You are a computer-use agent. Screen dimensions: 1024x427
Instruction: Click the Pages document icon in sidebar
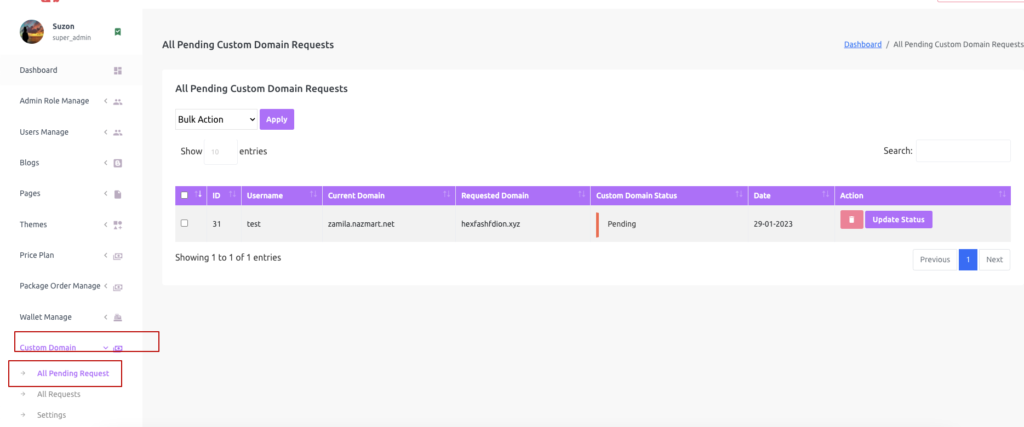(x=118, y=194)
